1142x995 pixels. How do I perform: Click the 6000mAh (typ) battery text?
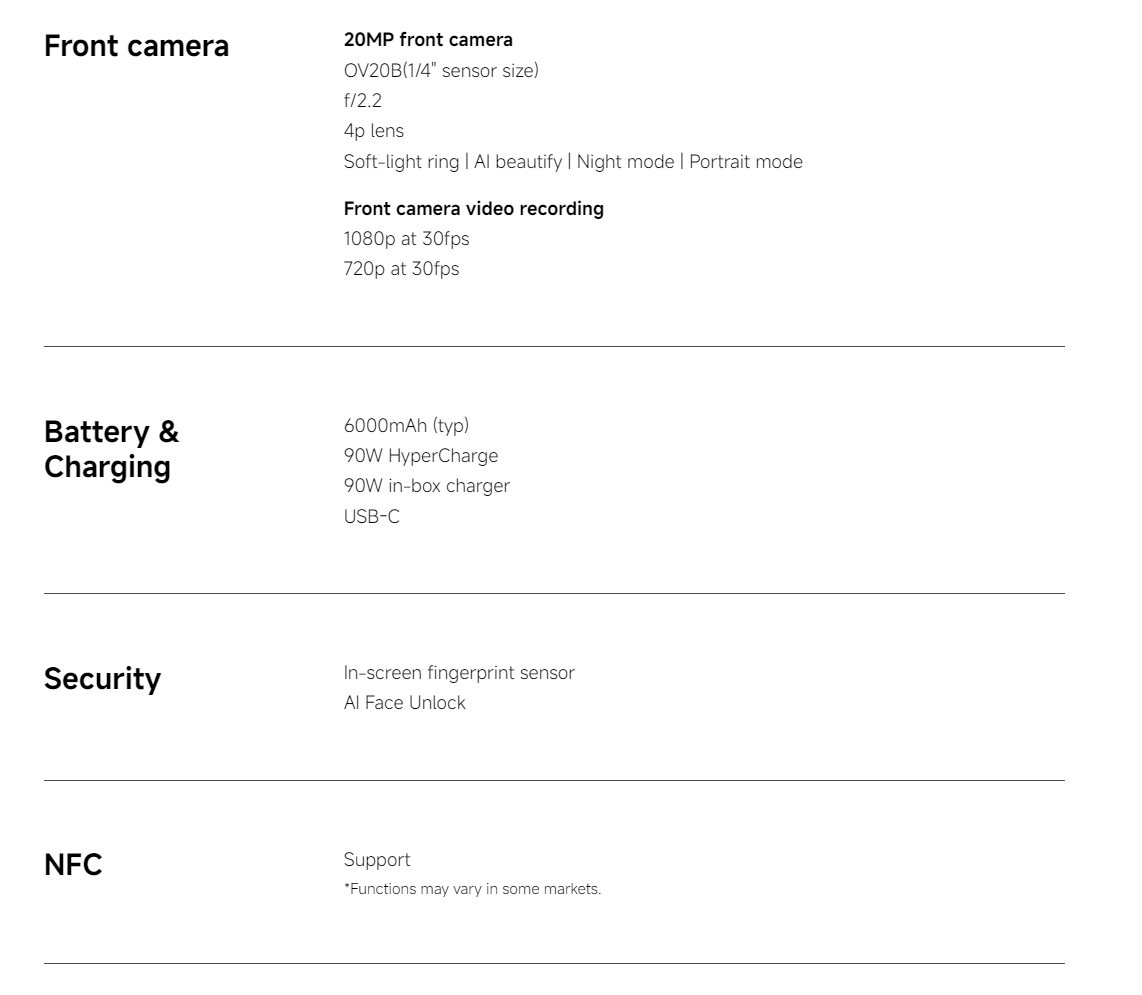(x=406, y=426)
